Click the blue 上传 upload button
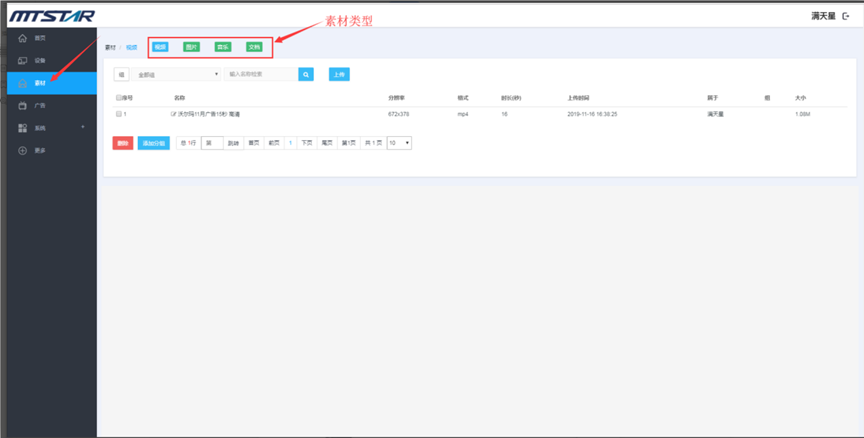Screen dimensions: 864x438 pos(339,74)
